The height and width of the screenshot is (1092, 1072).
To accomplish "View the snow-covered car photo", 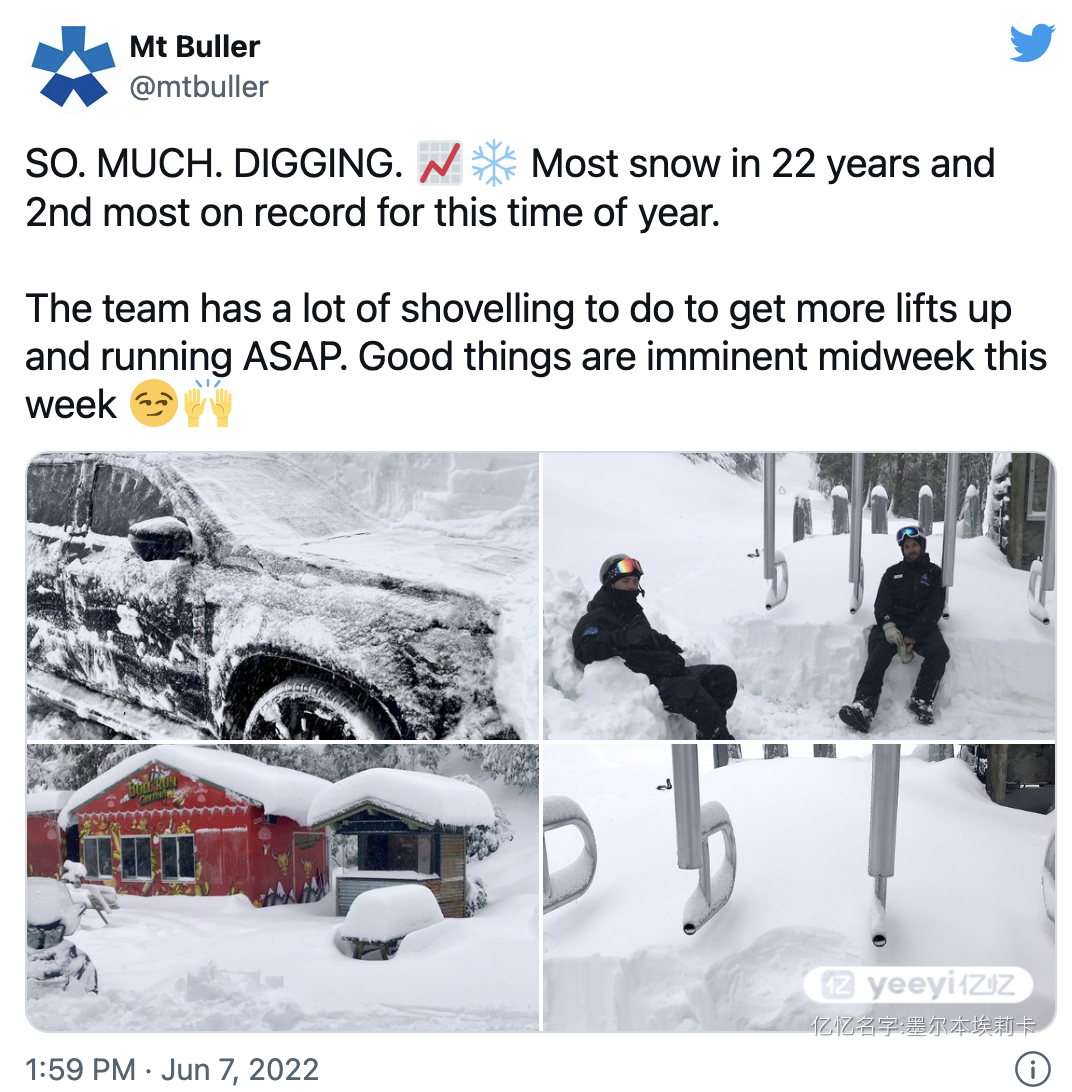I will click(283, 595).
